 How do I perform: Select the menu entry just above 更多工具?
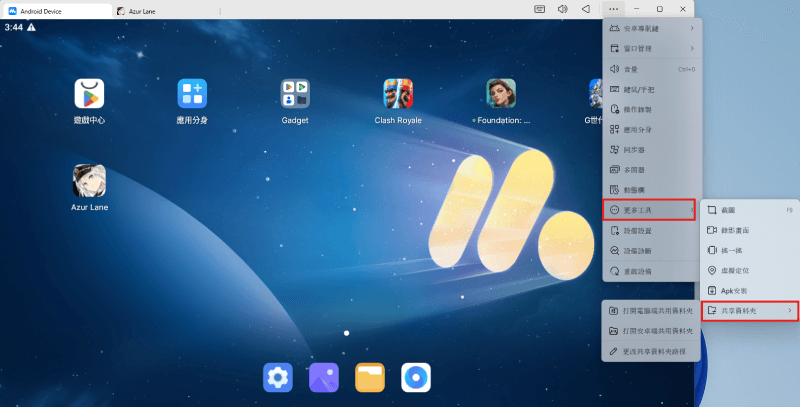652,190
